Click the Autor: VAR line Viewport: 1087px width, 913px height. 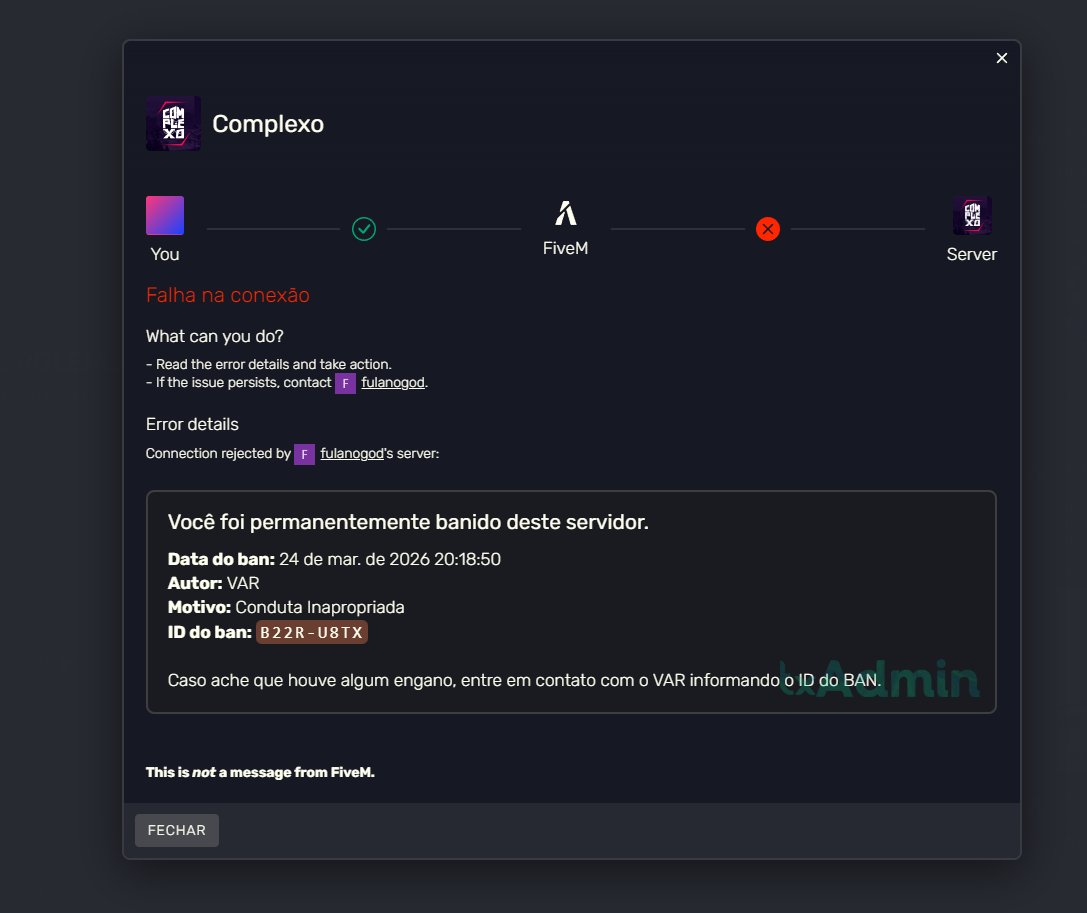pyautogui.click(x=214, y=583)
